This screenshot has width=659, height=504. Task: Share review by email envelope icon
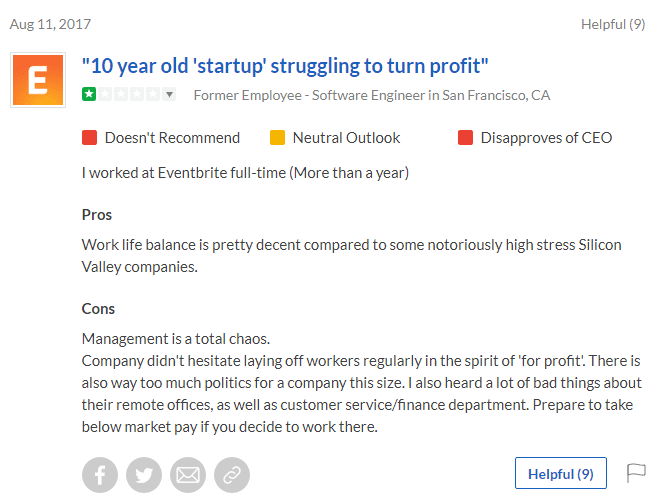(x=188, y=475)
